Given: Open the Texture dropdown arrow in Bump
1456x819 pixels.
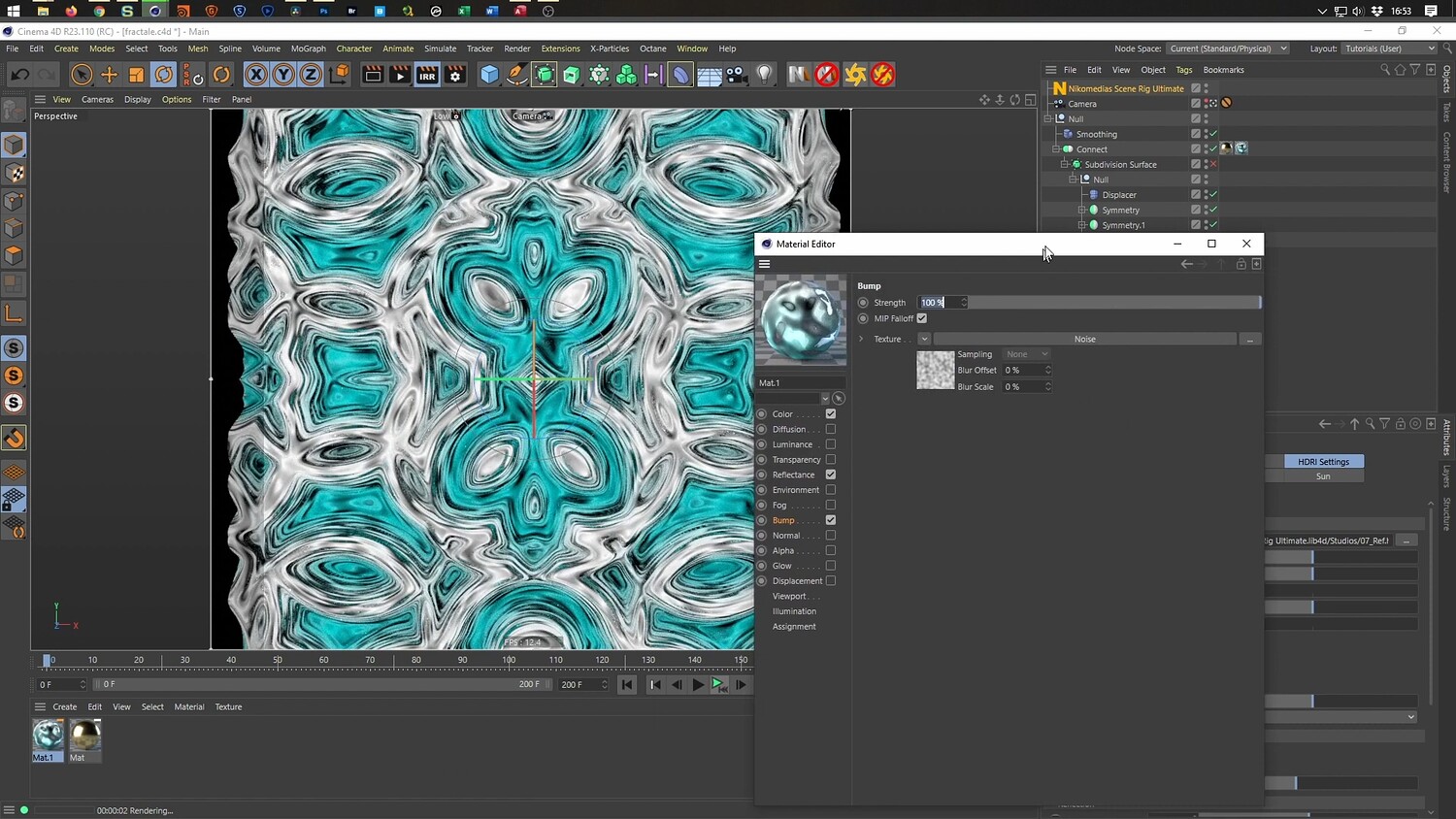Looking at the screenshot, I should [924, 339].
